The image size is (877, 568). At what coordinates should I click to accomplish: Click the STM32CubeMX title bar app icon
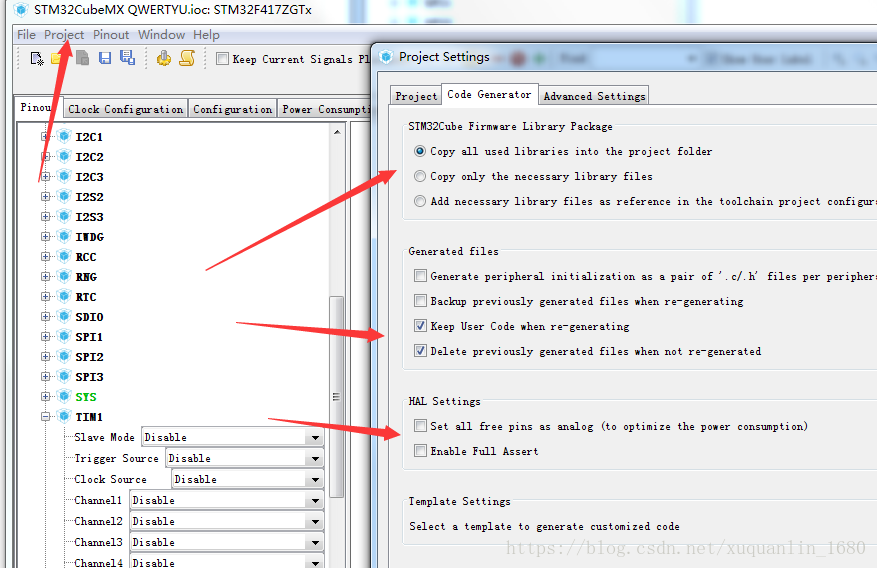tap(21, 10)
